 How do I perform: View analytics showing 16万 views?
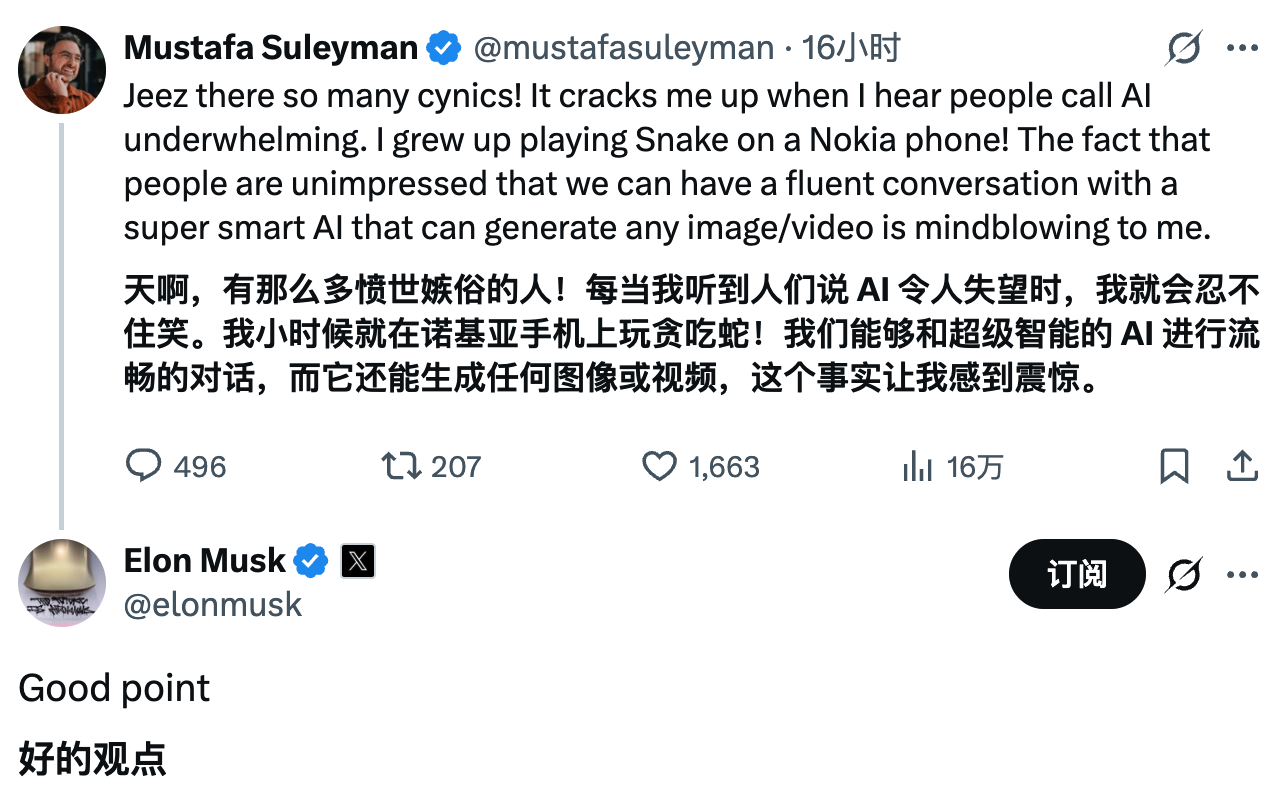point(917,466)
